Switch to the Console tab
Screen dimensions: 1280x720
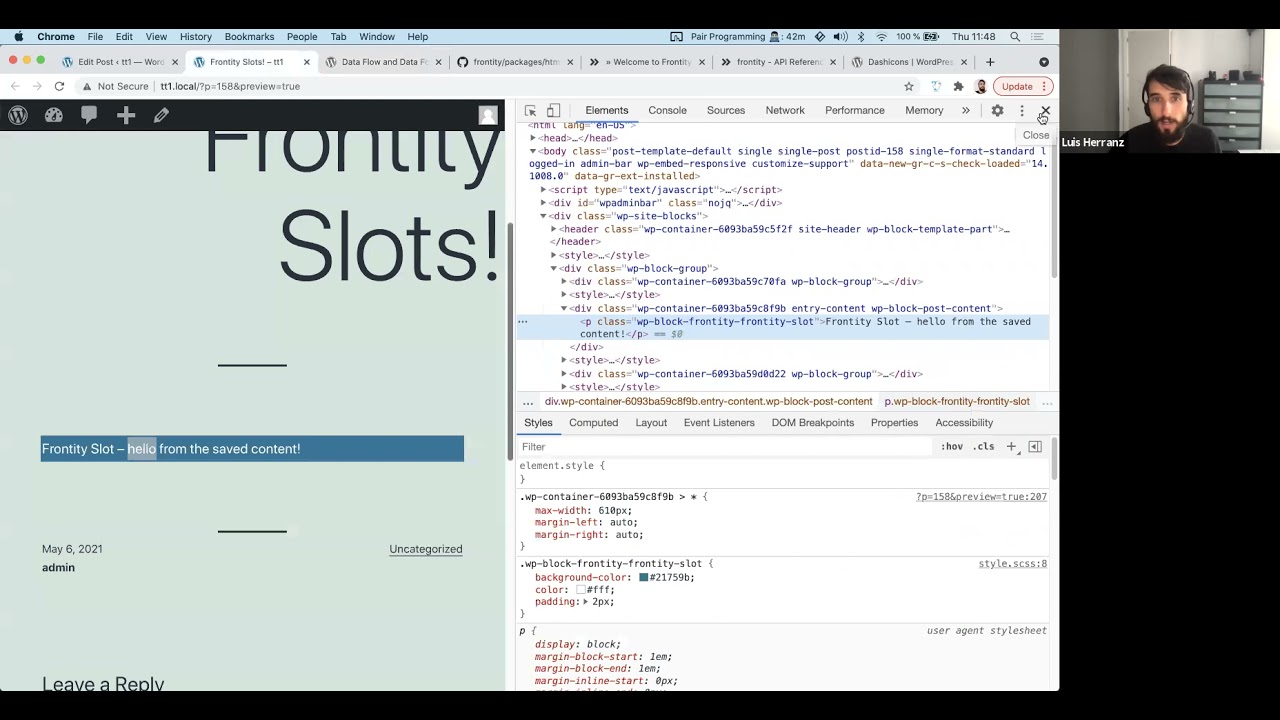tap(667, 110)
